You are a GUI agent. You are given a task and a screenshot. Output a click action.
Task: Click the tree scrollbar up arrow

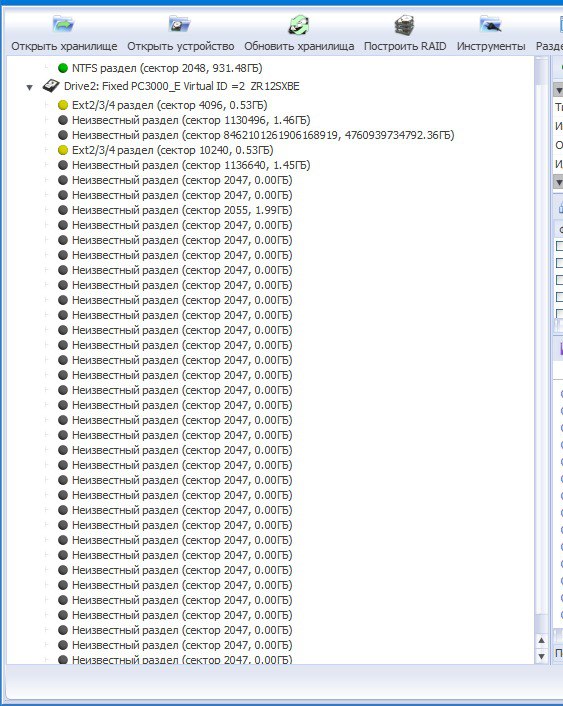click(x=541, y=640)
